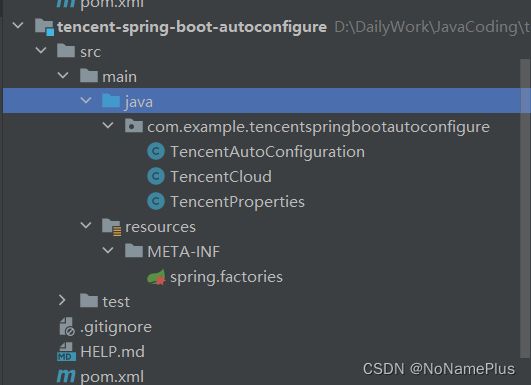This screenshot has height=385, width=531.
Task: Collapse the META-INF folder chevron
Action: point(108,251)
